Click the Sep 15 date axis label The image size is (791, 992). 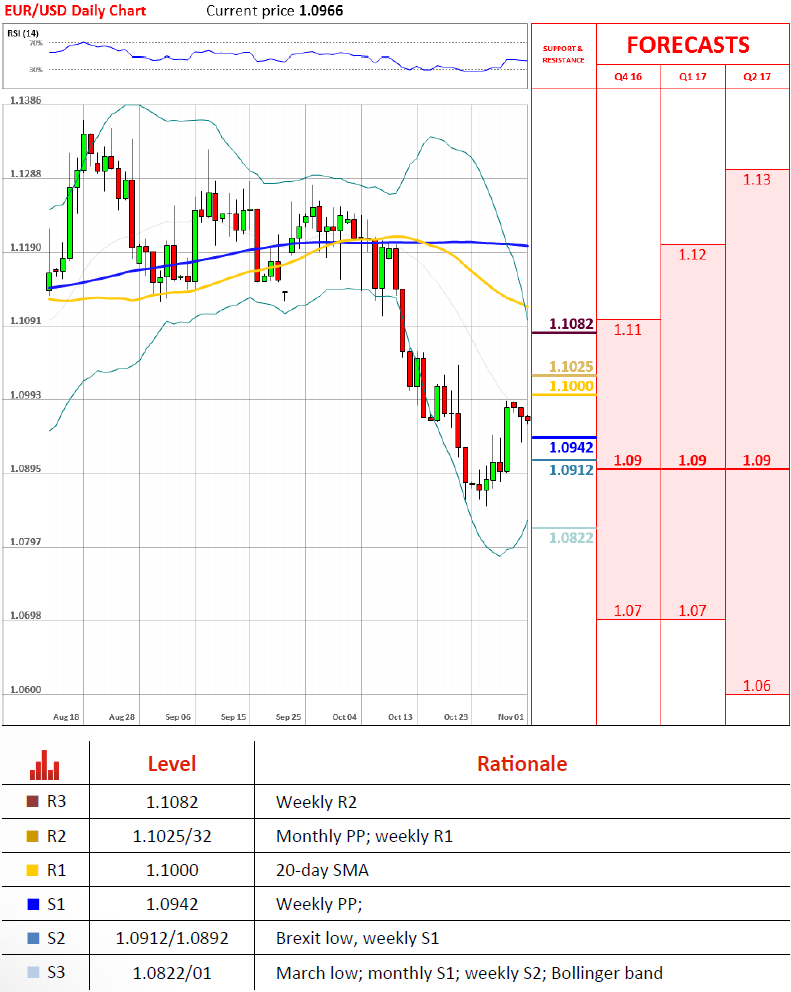click(233, 717)
